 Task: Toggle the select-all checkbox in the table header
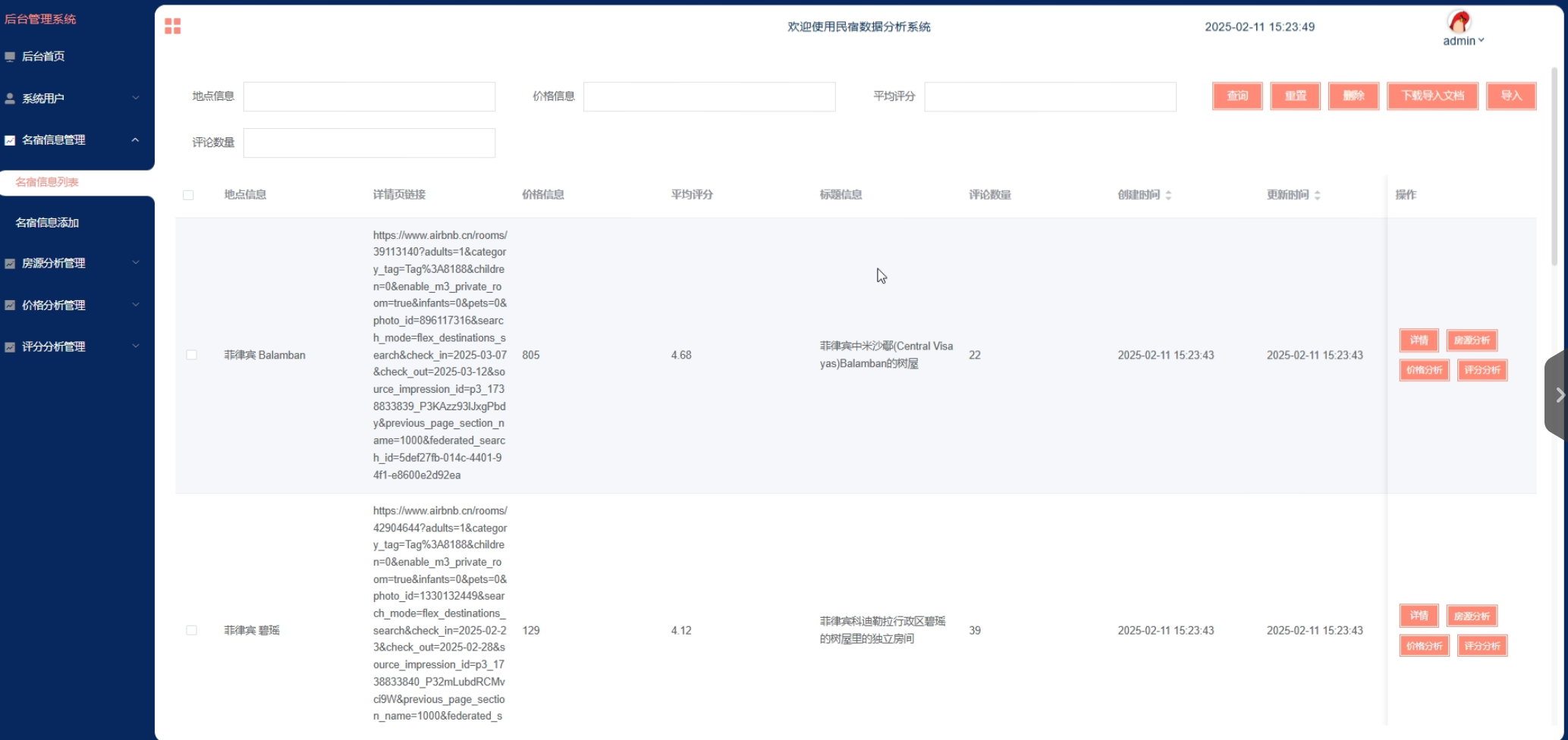[189, 195]
